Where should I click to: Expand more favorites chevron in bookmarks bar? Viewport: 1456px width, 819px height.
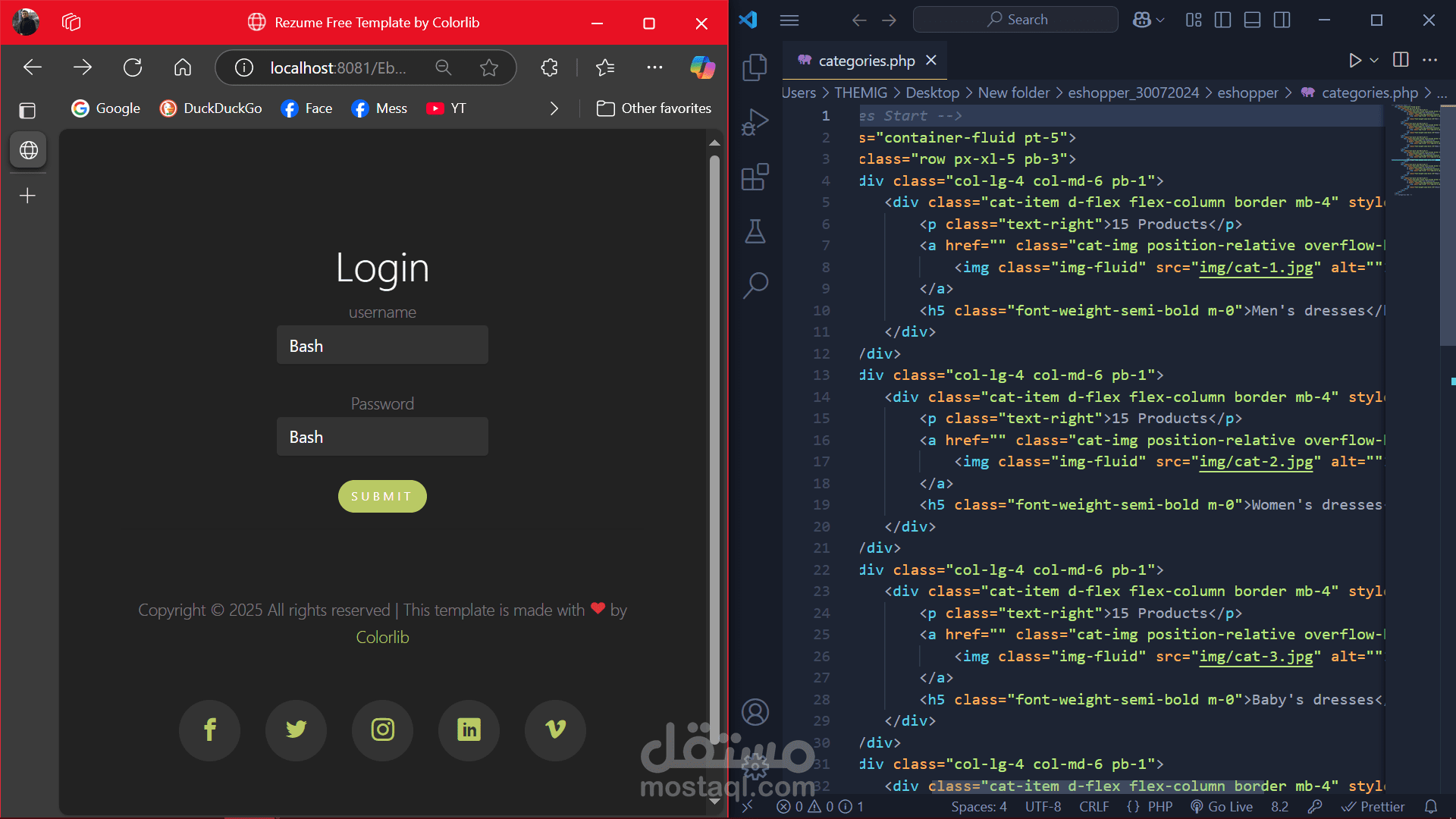tap(554, 108)
